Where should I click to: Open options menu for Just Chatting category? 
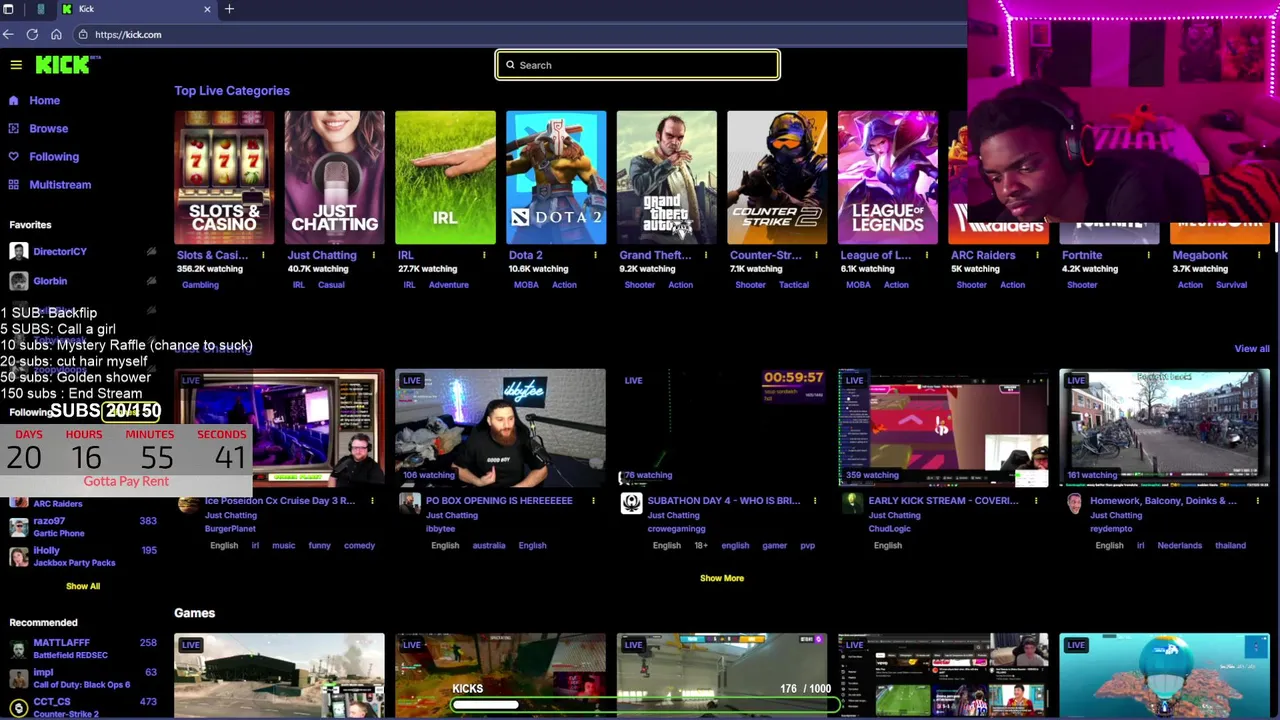374,255
